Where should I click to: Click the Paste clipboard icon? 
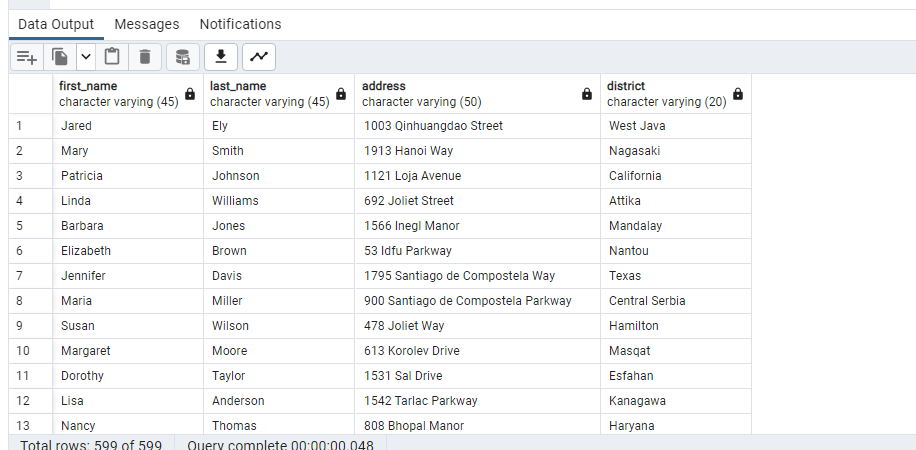(112, 57)
